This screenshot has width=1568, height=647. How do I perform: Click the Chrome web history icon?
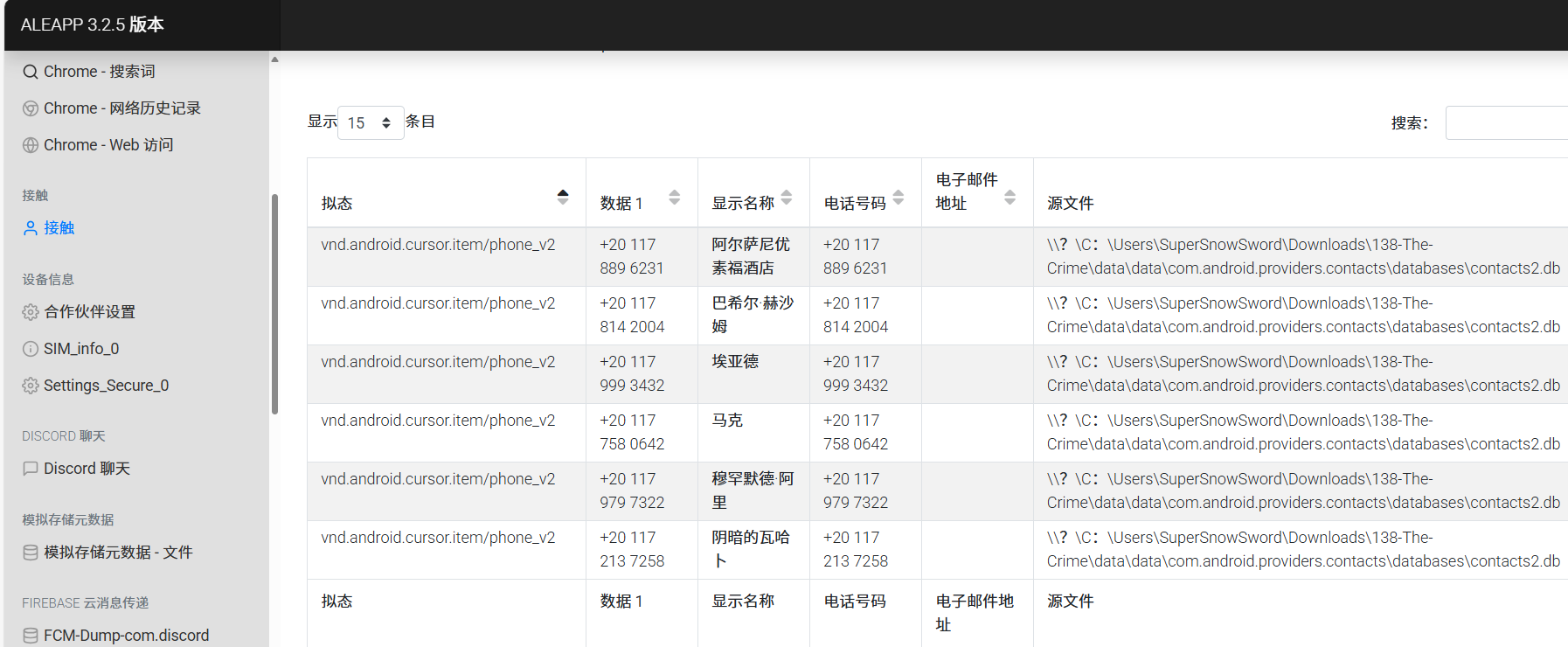pyautogui.click(x=31, y=108)
